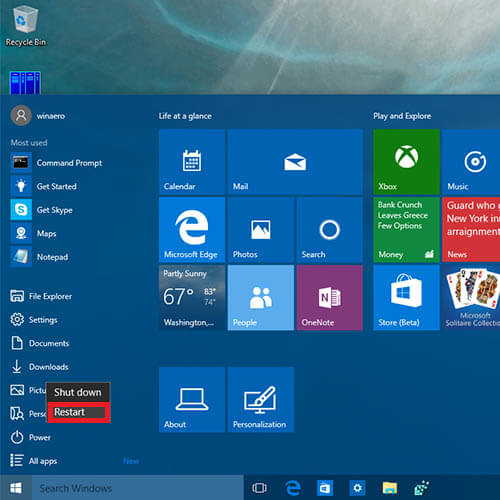Choose Restart from power menu

[x=79, y=412]
